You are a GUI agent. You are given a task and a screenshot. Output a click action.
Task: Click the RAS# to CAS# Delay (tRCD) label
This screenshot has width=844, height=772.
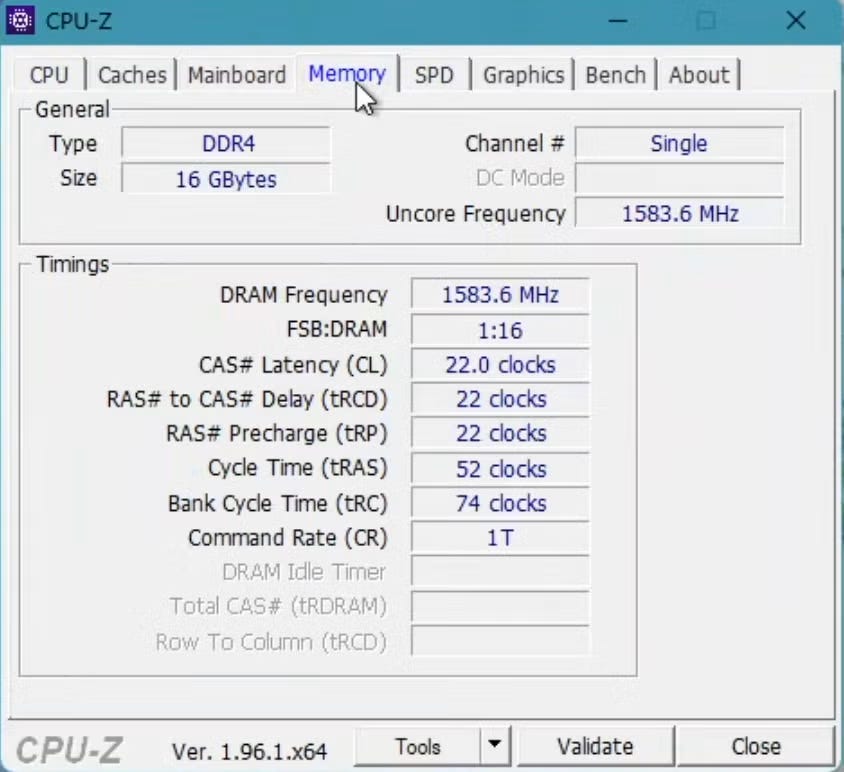[x=247, y=399]
